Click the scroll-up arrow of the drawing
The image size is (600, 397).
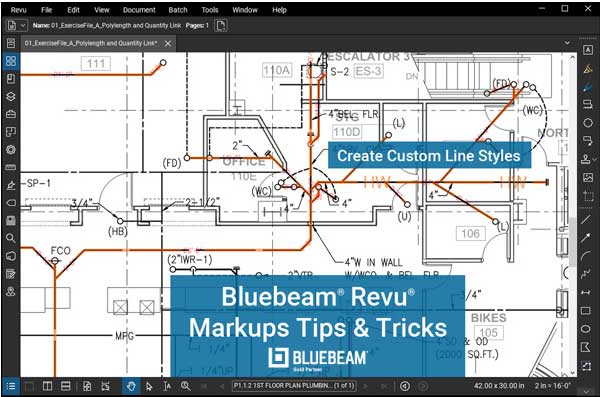(572, 57)
